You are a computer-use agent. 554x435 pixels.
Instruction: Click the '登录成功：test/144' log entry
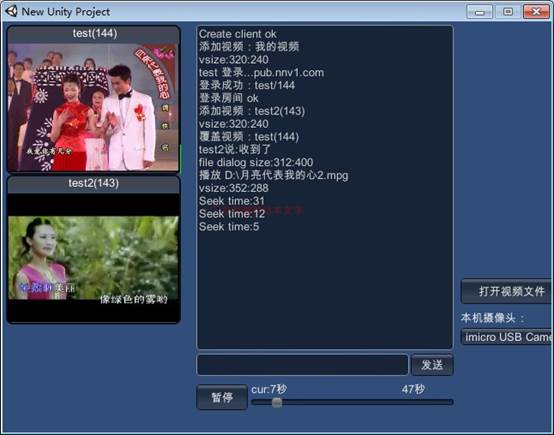[247, 85]
